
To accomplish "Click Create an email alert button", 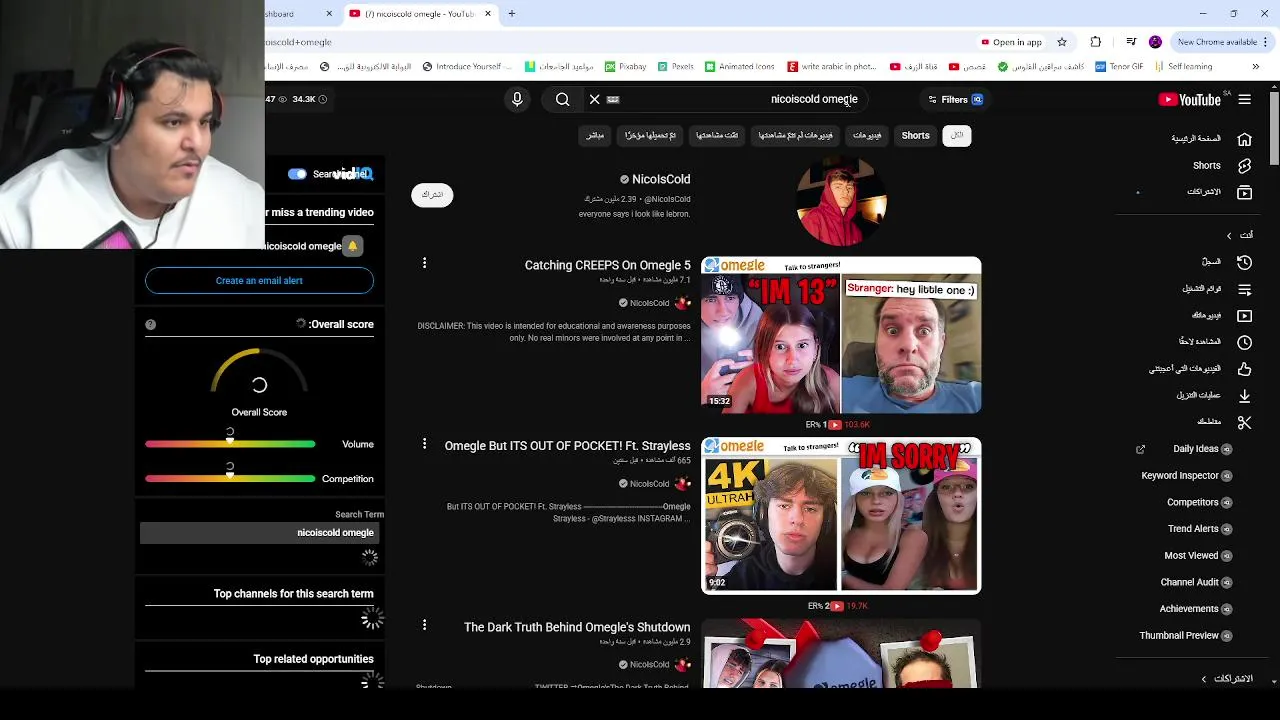I will pyautogui.click(x=259, y=281).
